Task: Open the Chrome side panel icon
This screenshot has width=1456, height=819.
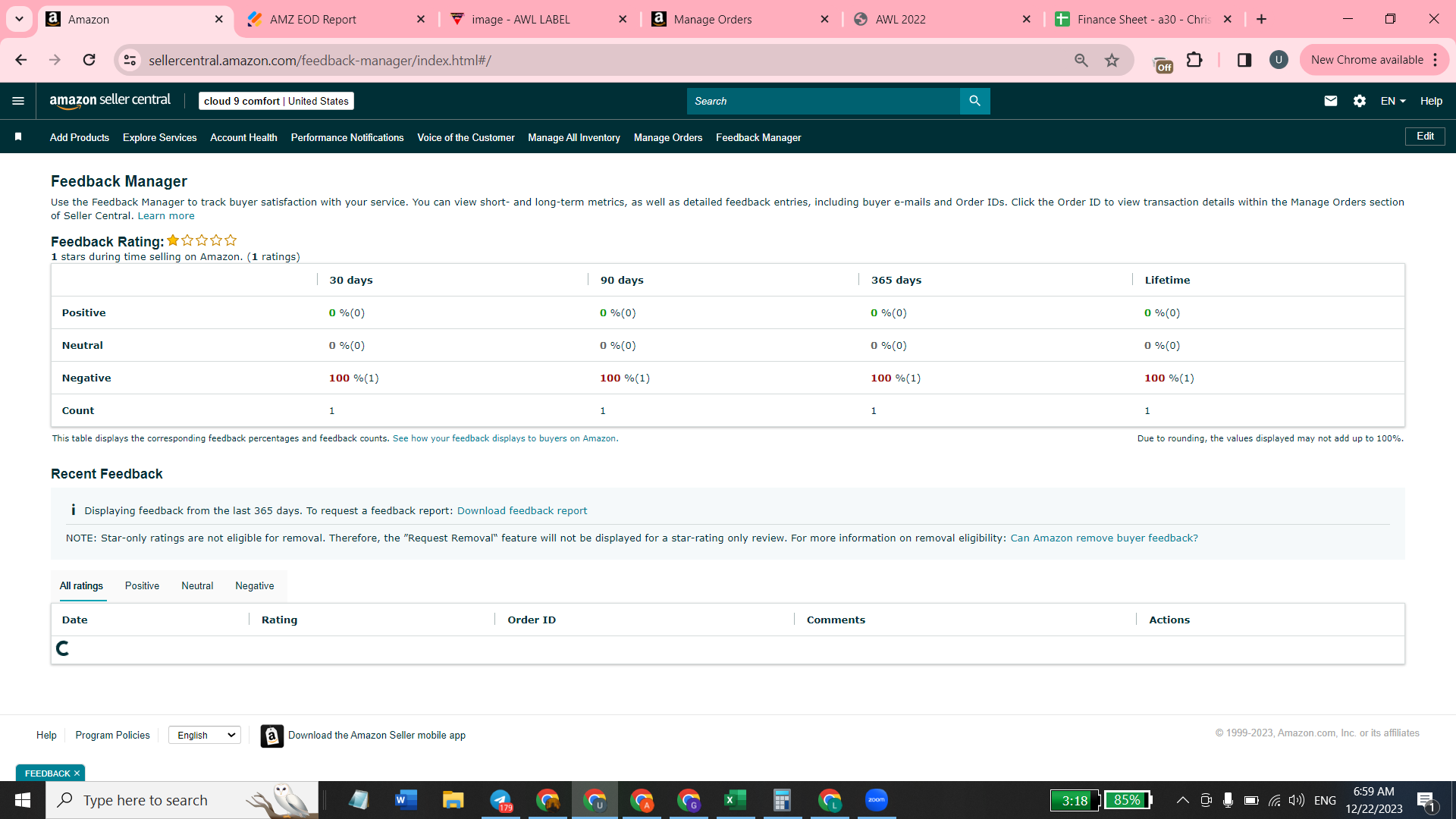Action: pos(1244,60)
